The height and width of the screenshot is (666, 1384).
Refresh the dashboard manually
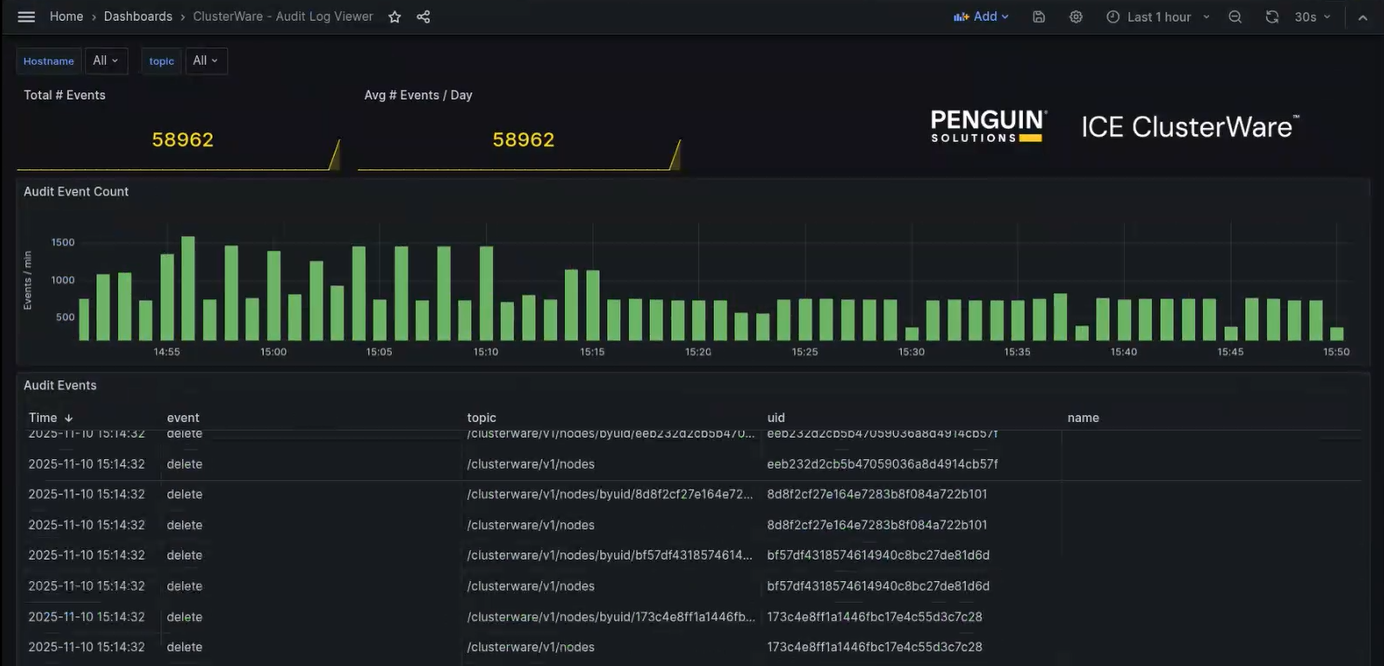(1271, 16)
